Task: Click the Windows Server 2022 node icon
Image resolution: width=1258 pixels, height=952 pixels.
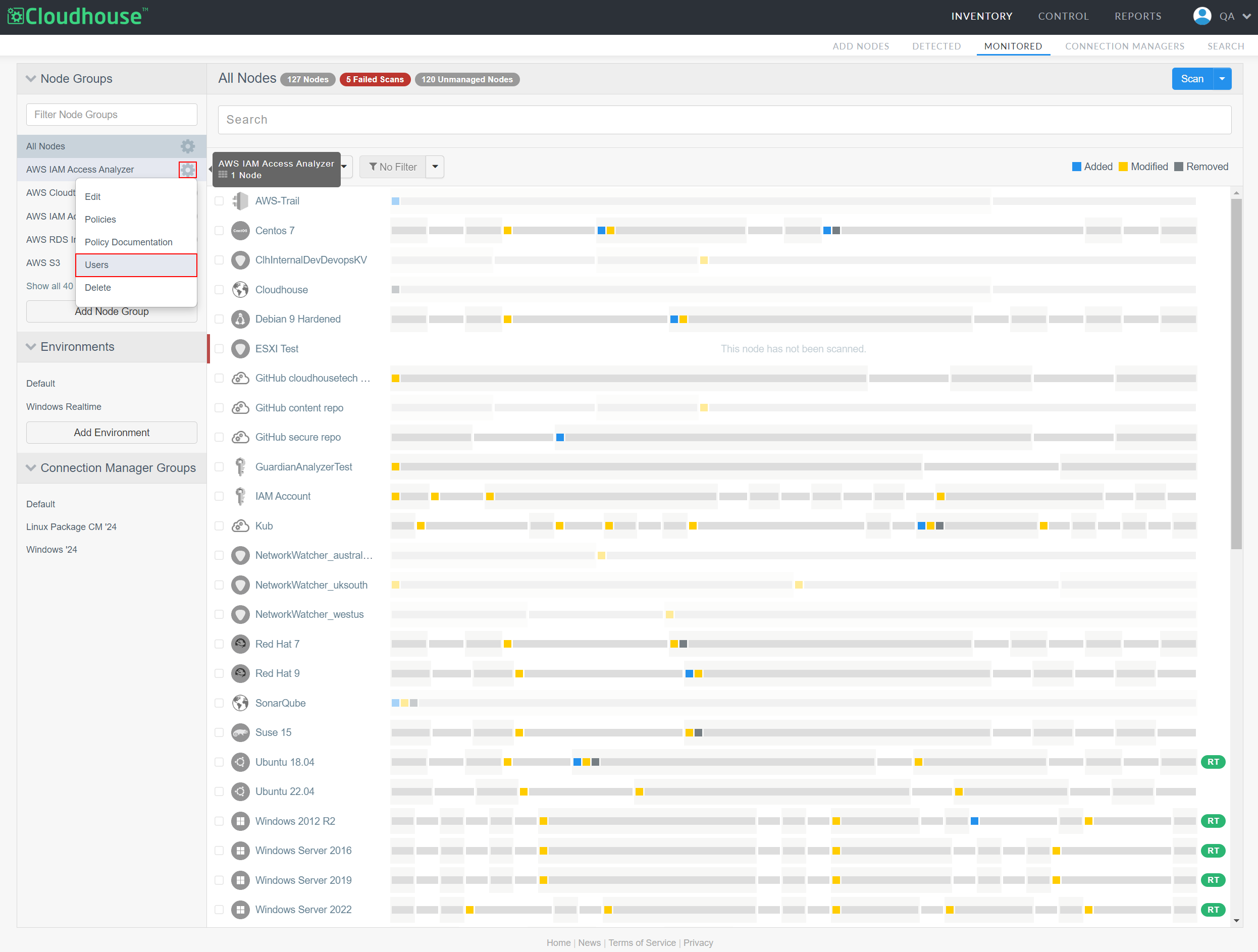Action: (241, 910)
